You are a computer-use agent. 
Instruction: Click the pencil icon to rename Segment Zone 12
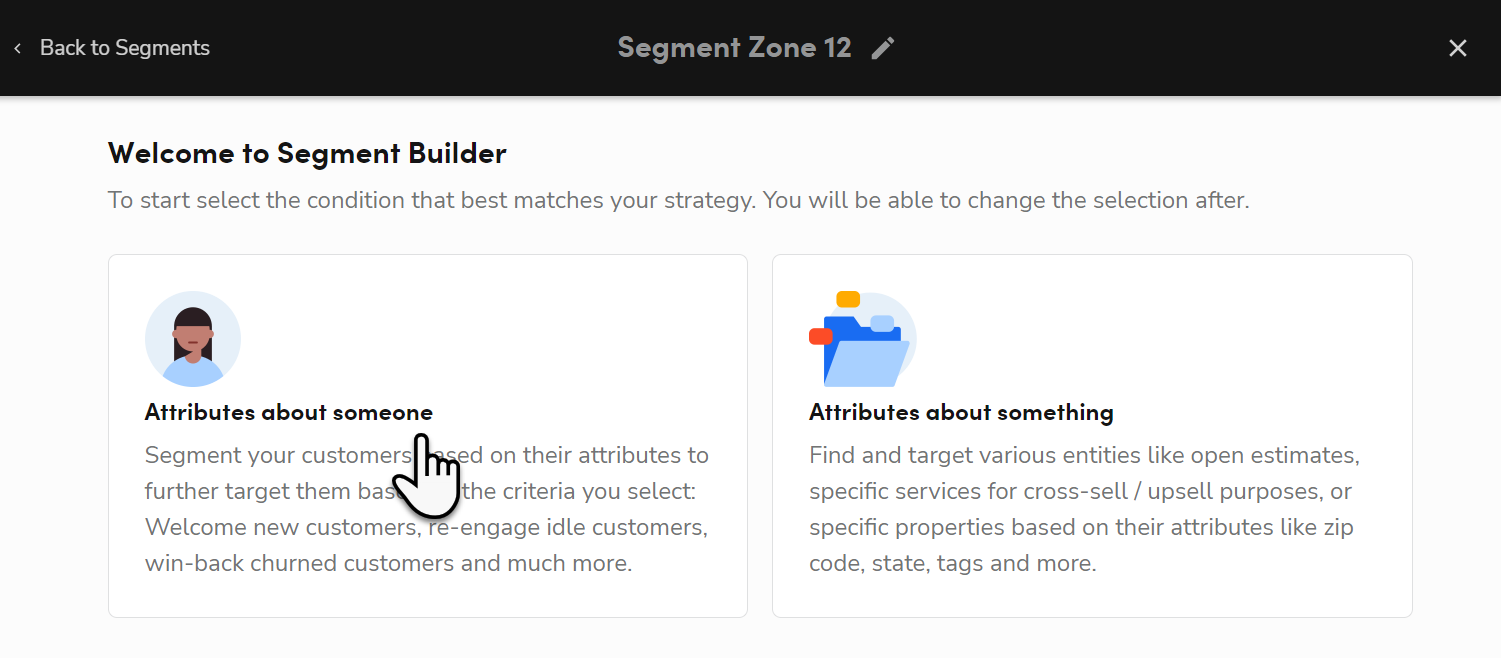[882, 47]
